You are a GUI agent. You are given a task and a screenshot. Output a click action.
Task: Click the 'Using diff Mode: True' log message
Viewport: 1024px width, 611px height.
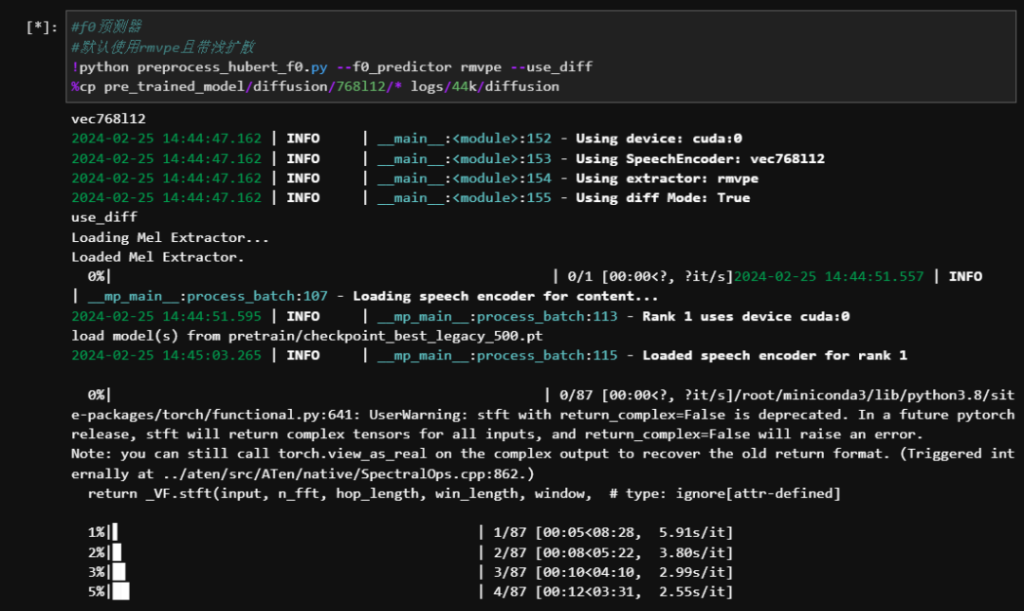click(x=663, y=198)
